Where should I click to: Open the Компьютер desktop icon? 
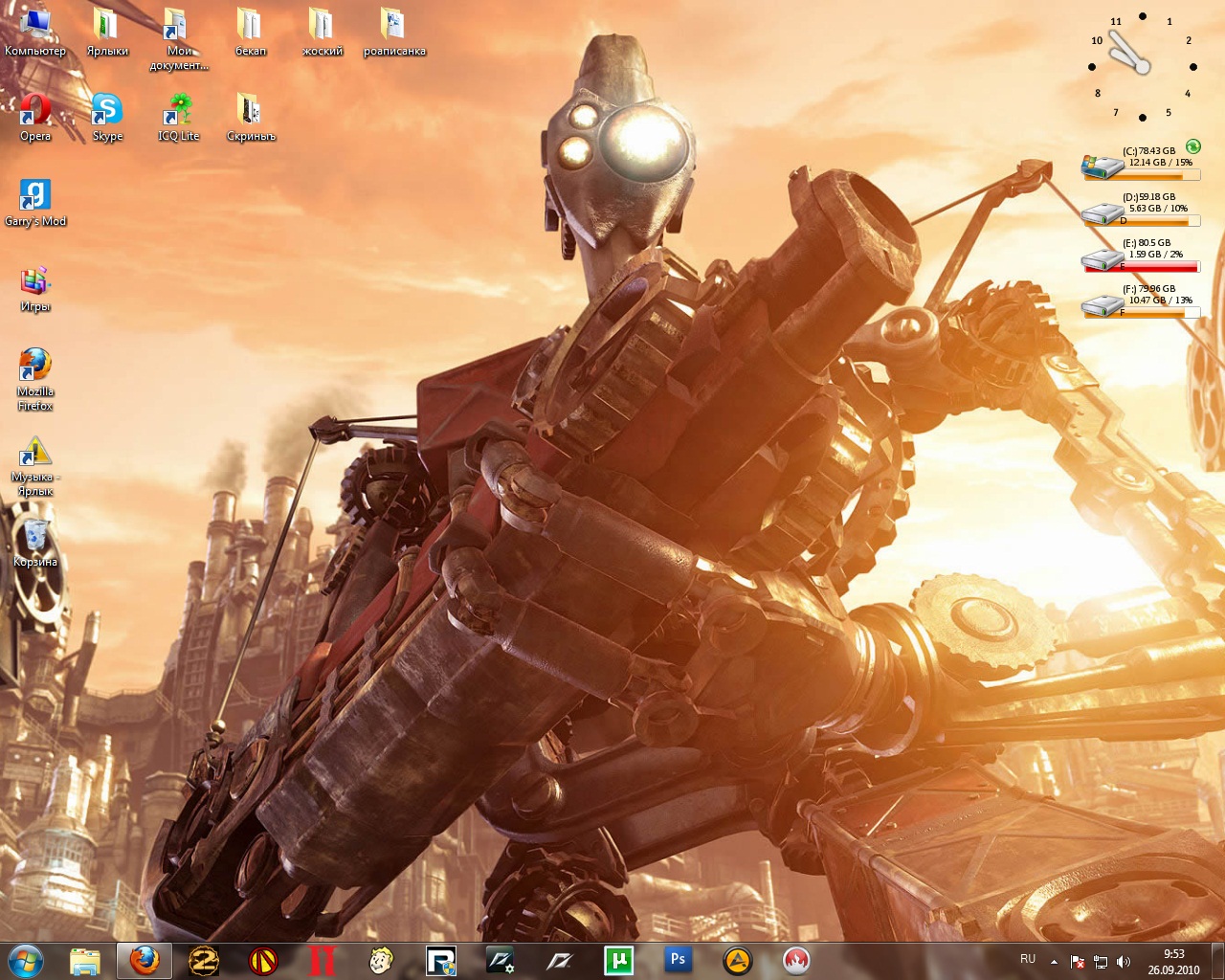click(x=35, y=32)
